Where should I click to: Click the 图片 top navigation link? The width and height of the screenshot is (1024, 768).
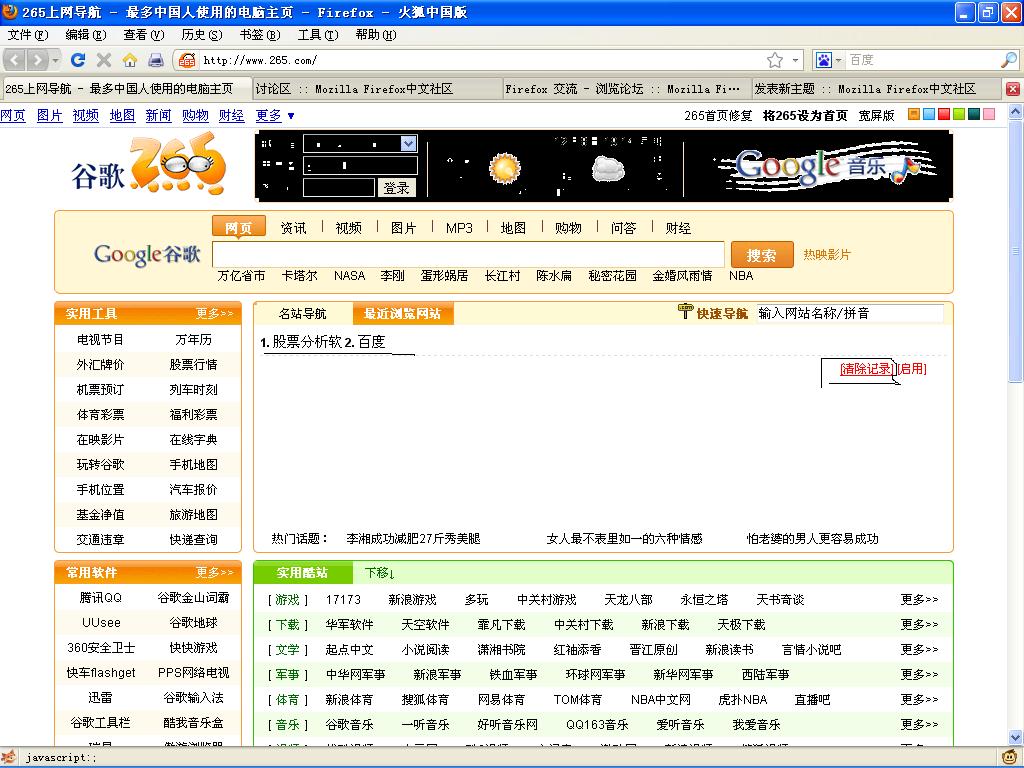[x=50, y=116]
